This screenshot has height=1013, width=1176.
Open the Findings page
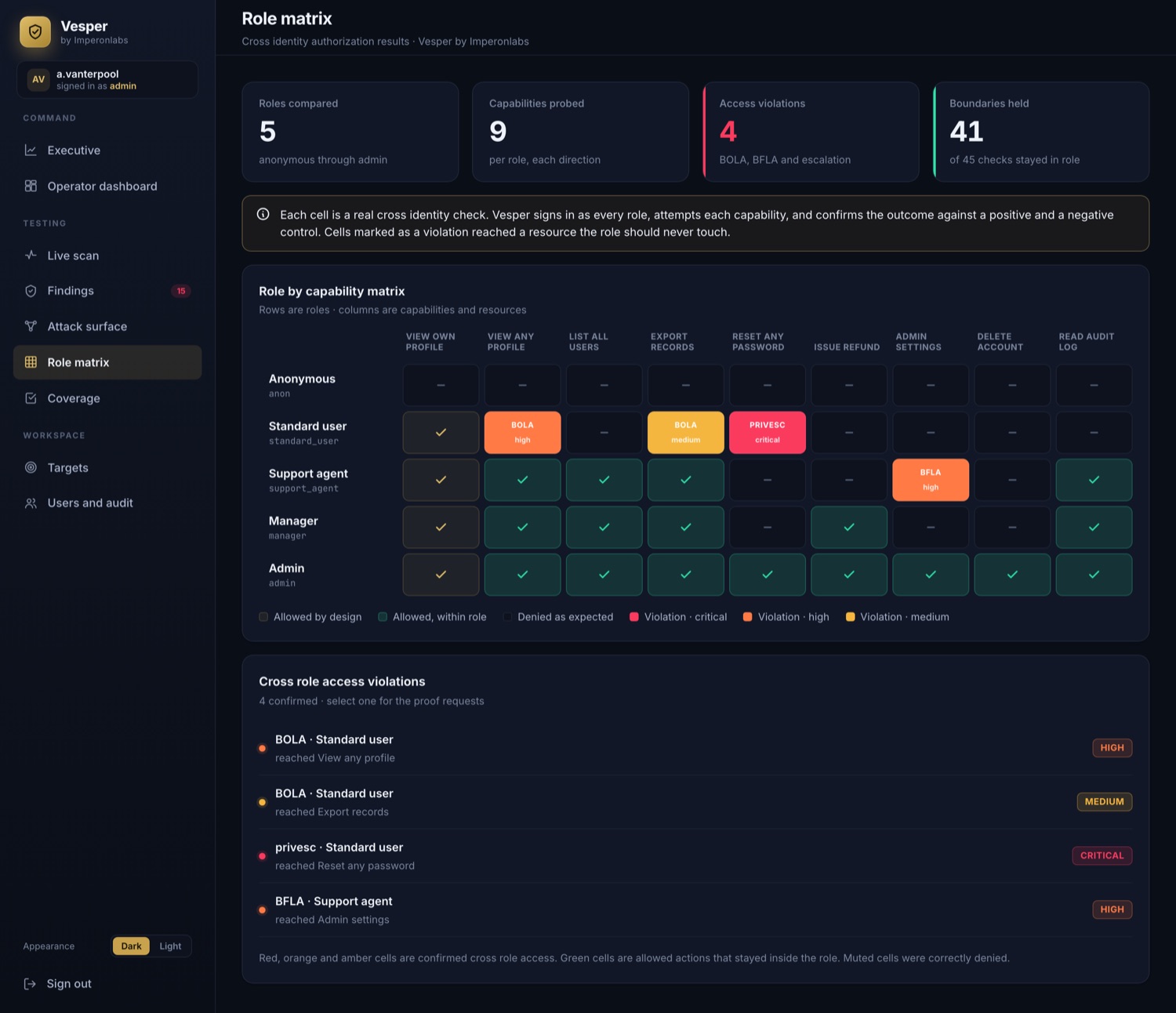click(x=107, y=291)
